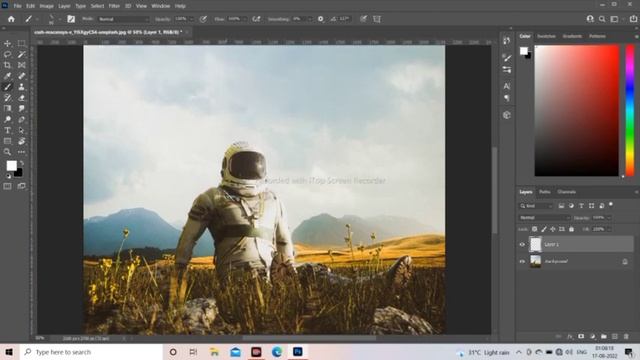Add a layer mask
Image resolution: width=640 pixels, height=360 pixels.
coord(581,337)
